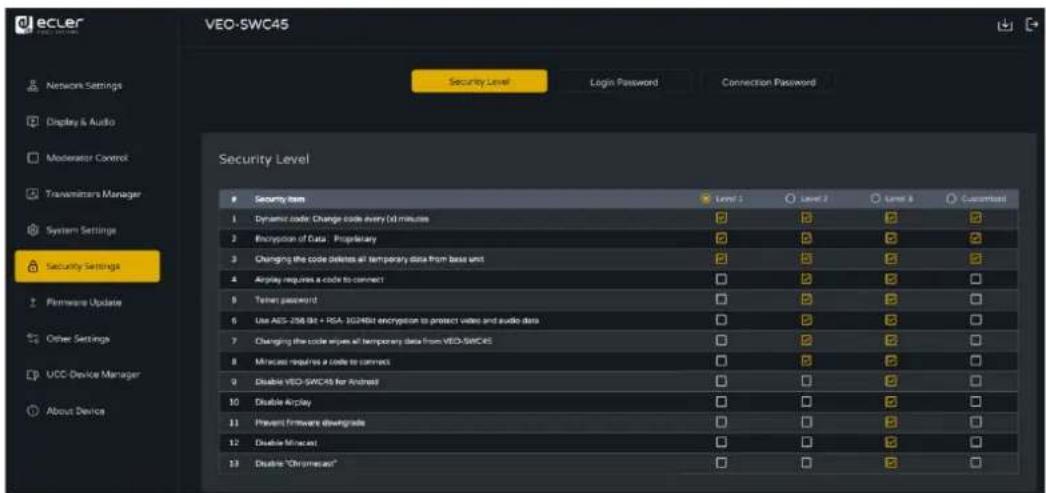
Task: Click the Network Settings sidebar icon
Action: click(x=31, y=86)
